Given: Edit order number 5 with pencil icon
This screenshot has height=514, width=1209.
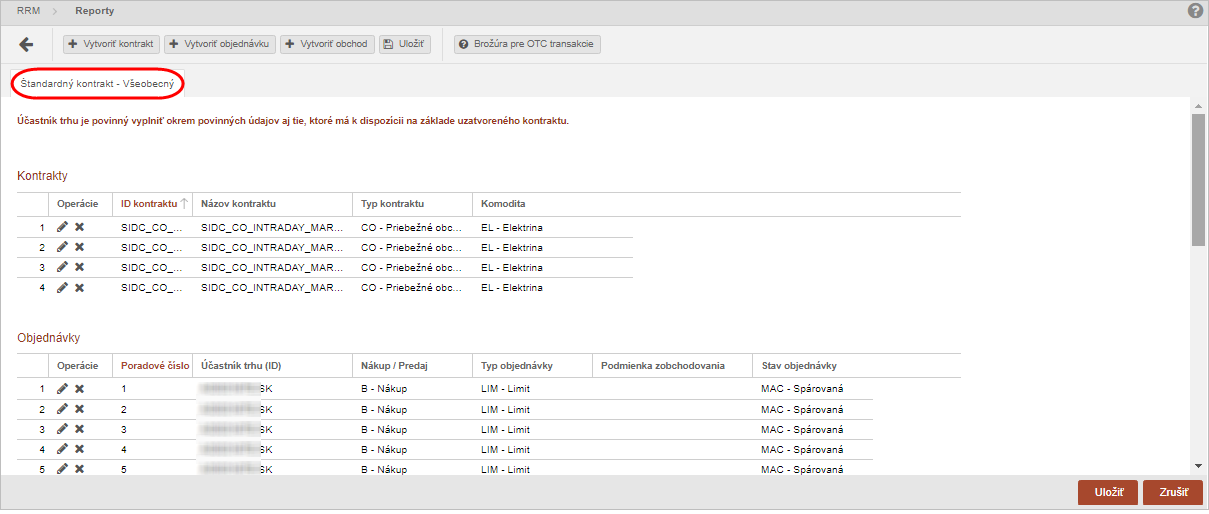Looking at the screenshot, I should (x=63, y=469).
